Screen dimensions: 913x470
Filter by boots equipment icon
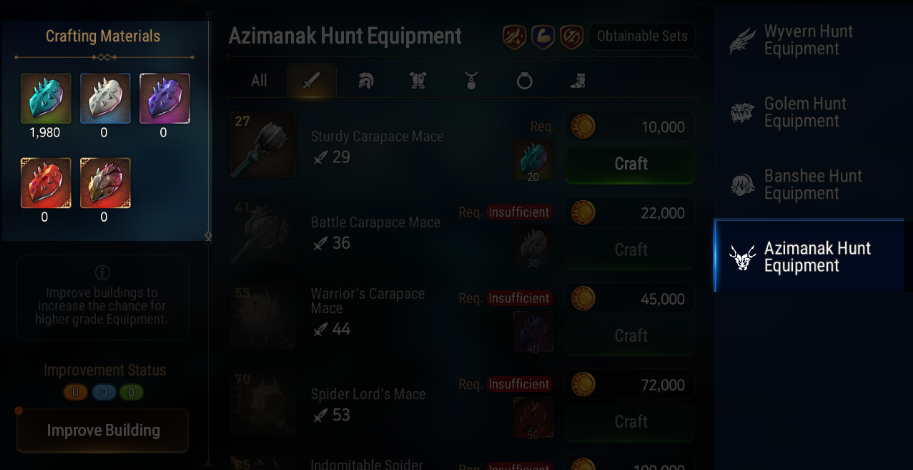(x=578, y=81)
